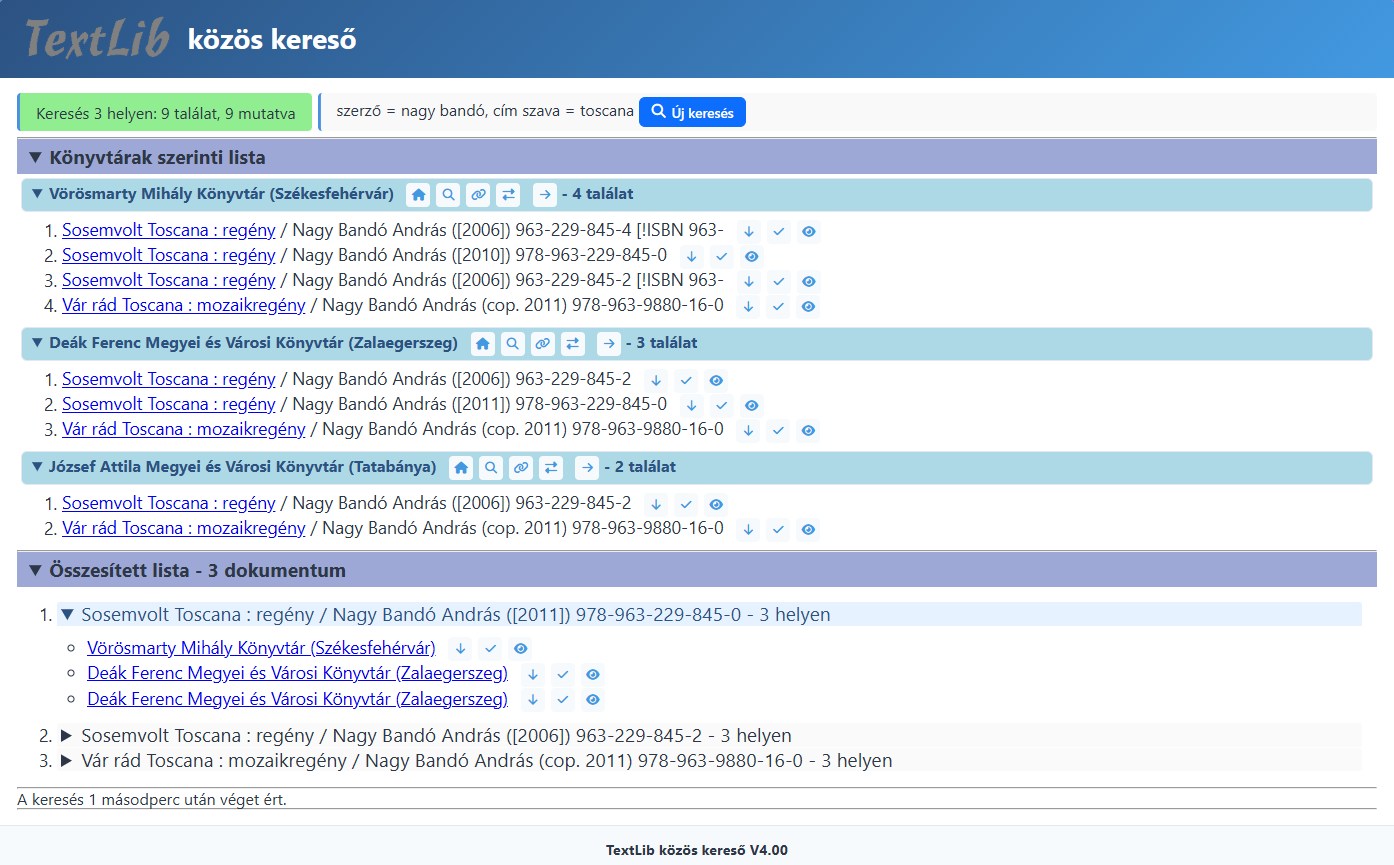Tick checkmark for Vörösmarty's Vár rád Toscana
The height and width of the screenshot is (865, 1394).
pos(779,306)
